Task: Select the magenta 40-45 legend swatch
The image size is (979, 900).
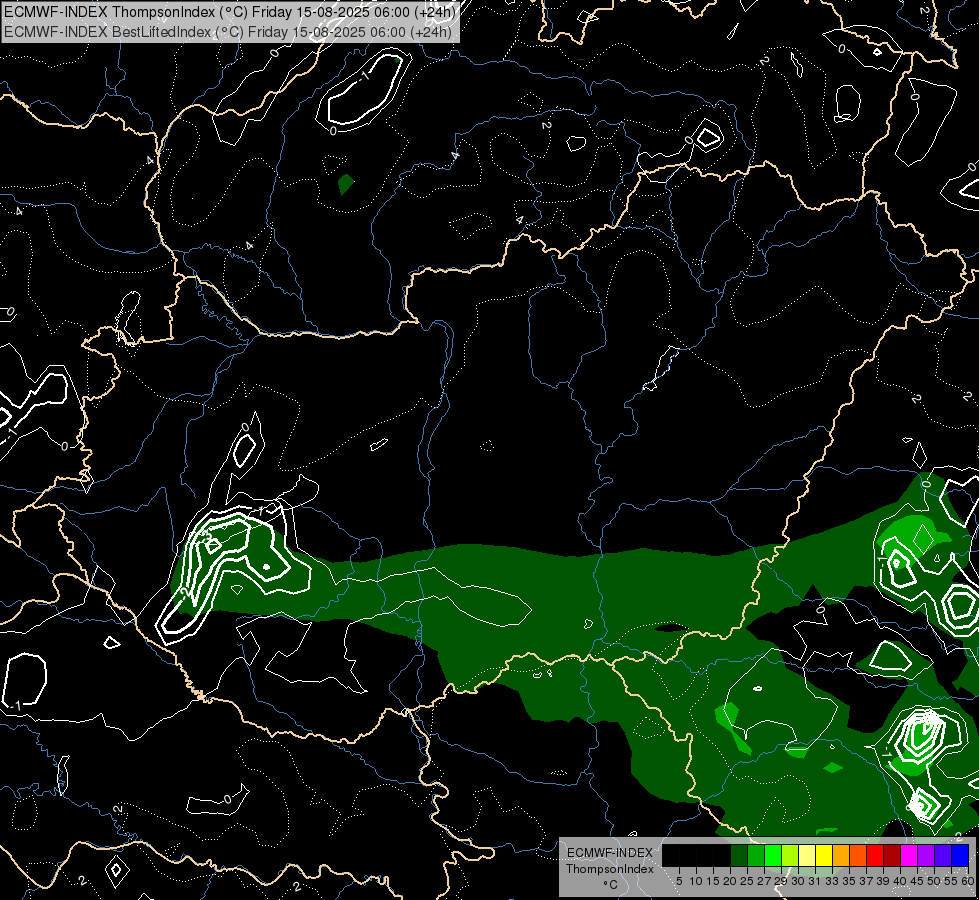Action: click(909, 855)
